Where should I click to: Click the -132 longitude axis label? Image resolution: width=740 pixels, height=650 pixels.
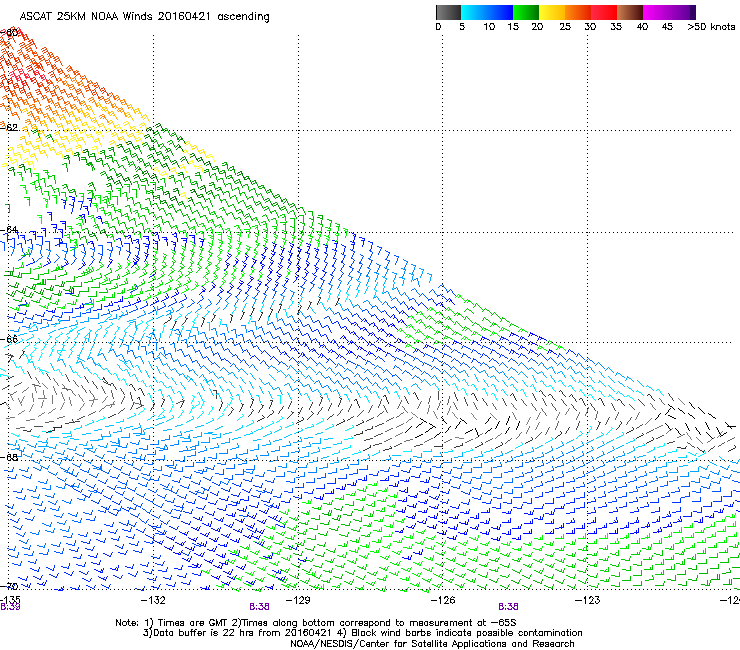point(153,600)
